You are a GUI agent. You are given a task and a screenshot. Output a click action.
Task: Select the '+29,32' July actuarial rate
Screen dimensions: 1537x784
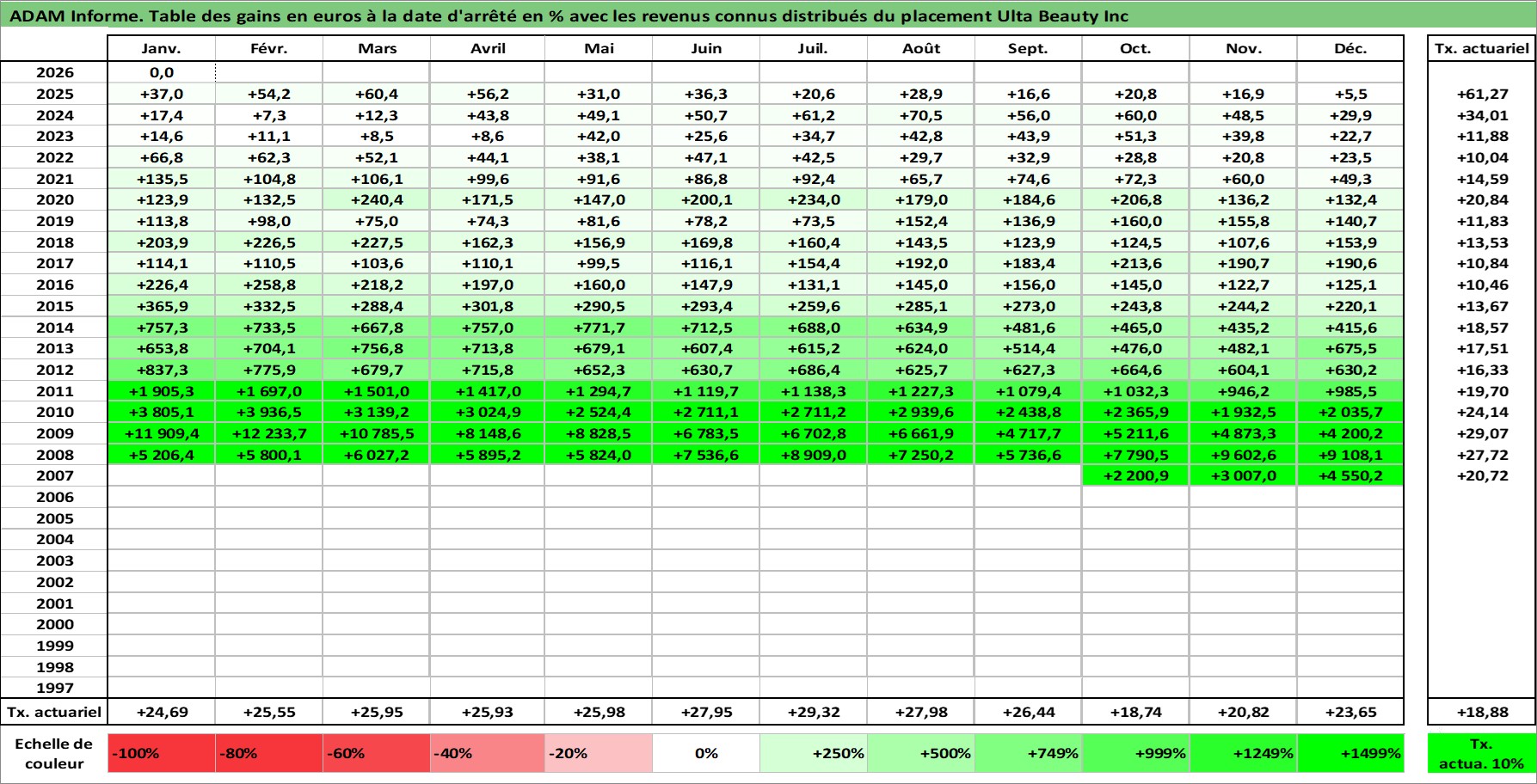point(814,712)
